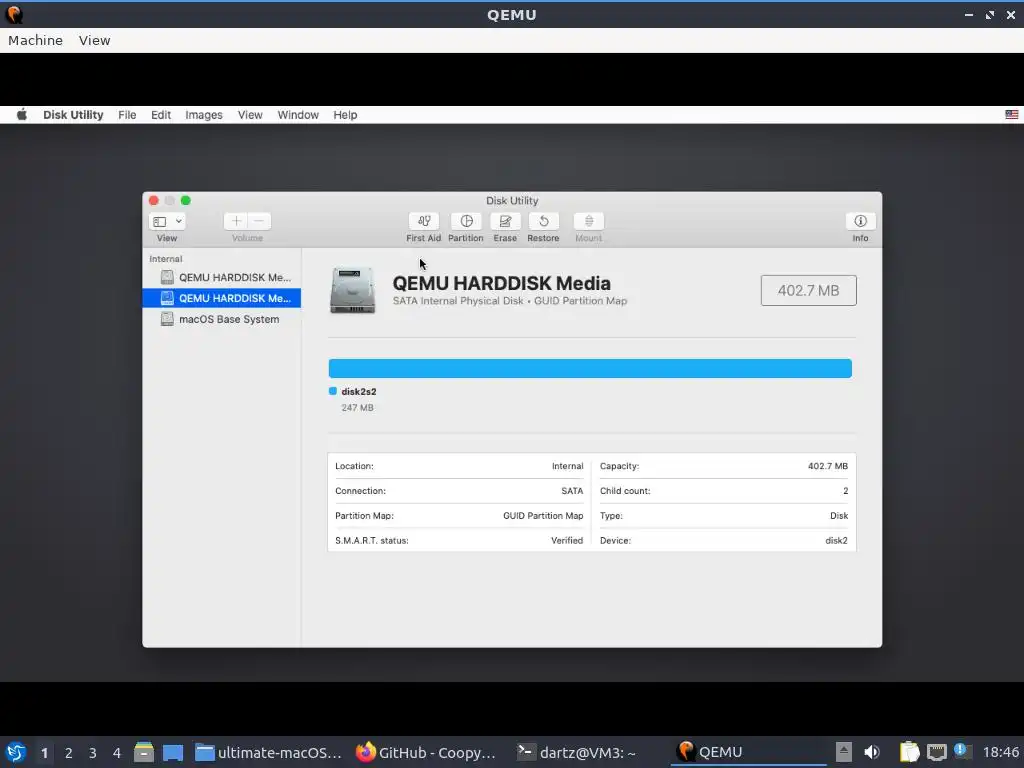Click the sidebar View icon
The height and width of the screenshot is (768, 1024).
pos(159,221)
